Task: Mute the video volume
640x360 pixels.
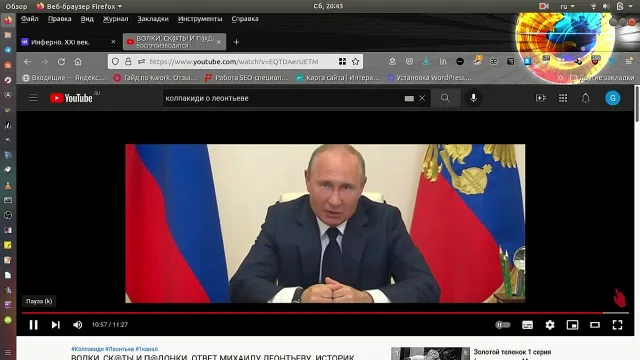Action: [78, 324]
